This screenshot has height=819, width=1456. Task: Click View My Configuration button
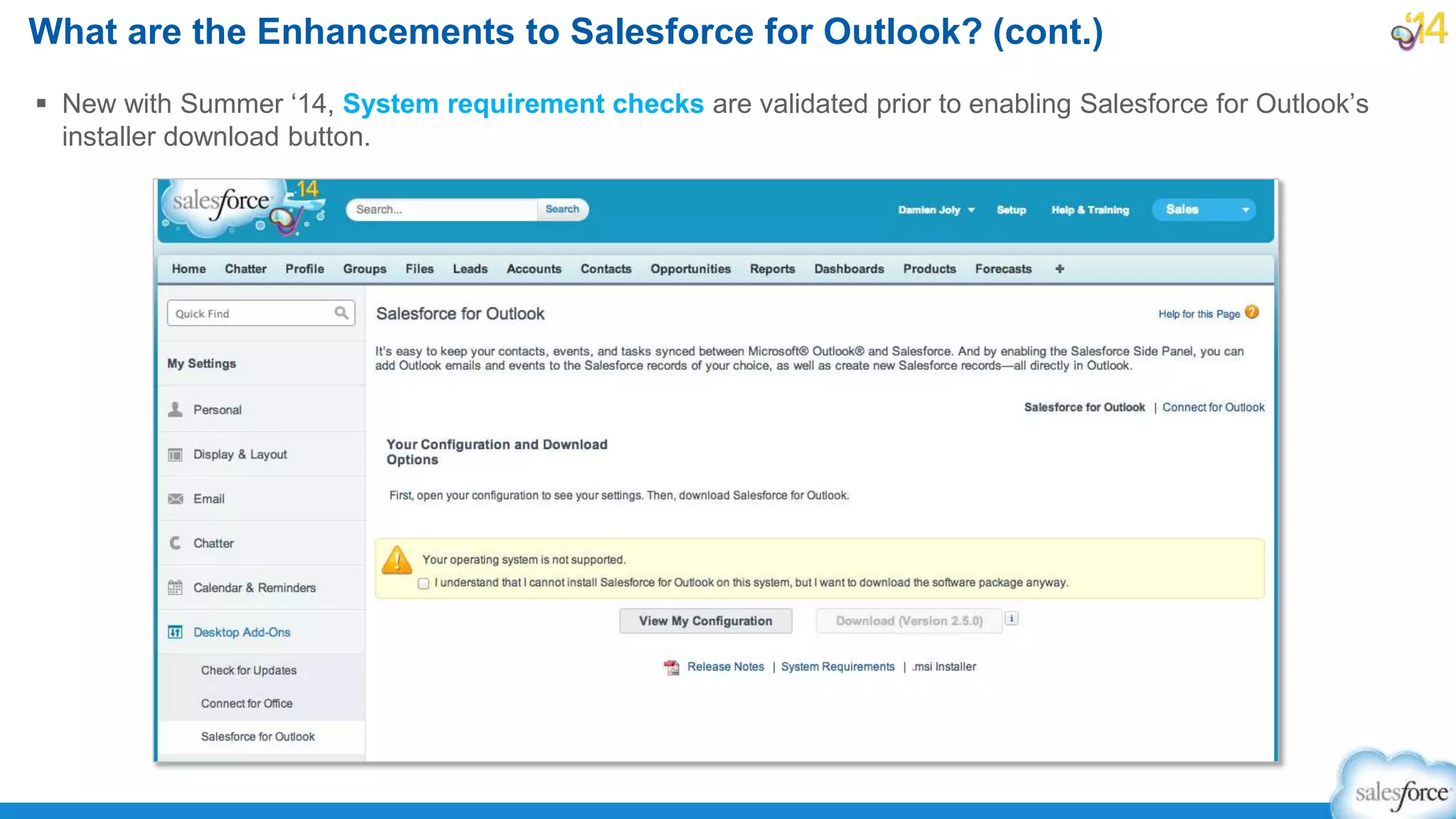tap(705, 621)
